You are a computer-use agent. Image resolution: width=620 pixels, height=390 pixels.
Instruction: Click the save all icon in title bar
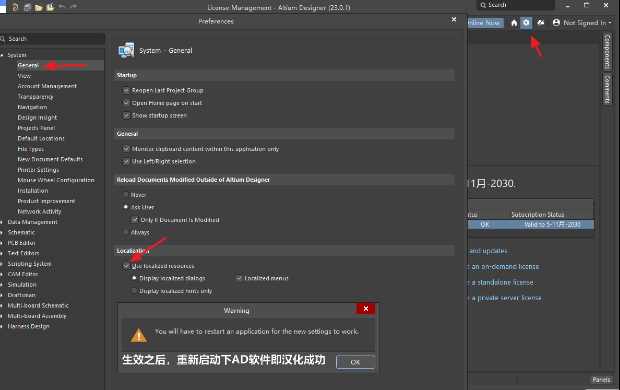28,8
